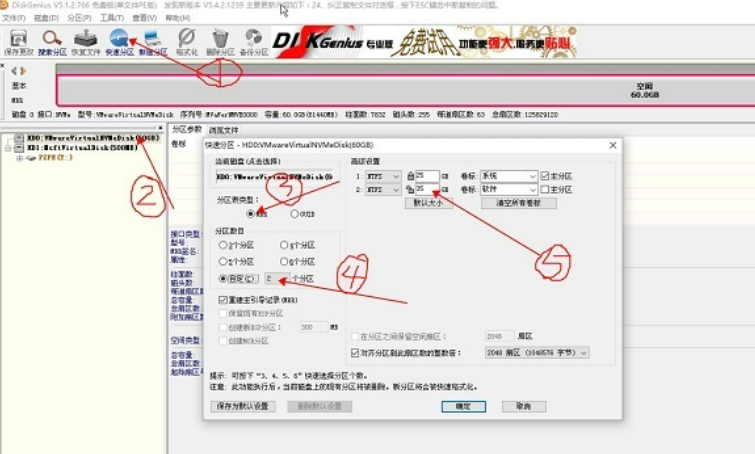Select HD0:VMwareVirtualNVMeDisk(60GB) in the tree
The image size is (755, 454).
(x=93, y=138)
